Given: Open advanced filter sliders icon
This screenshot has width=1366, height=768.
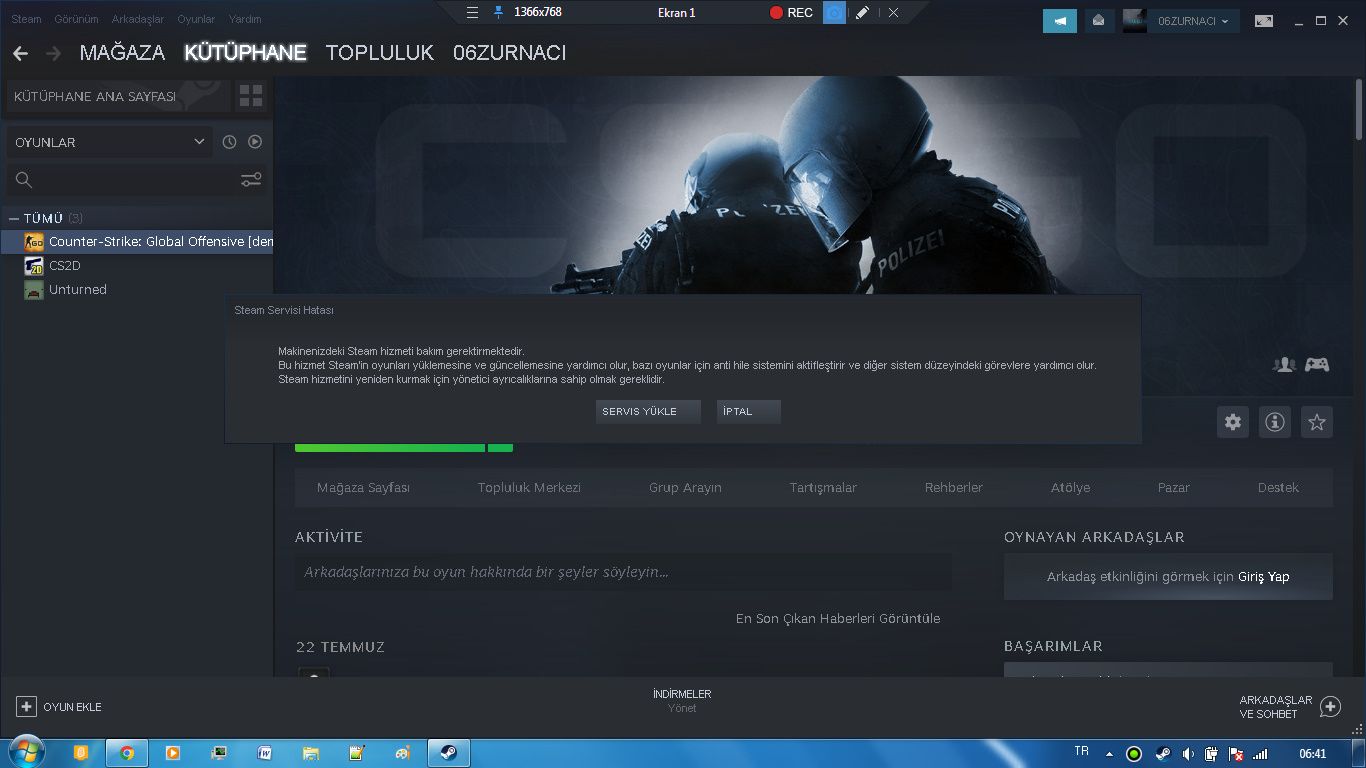Looking at the screenshot, I should click(251, 180).
